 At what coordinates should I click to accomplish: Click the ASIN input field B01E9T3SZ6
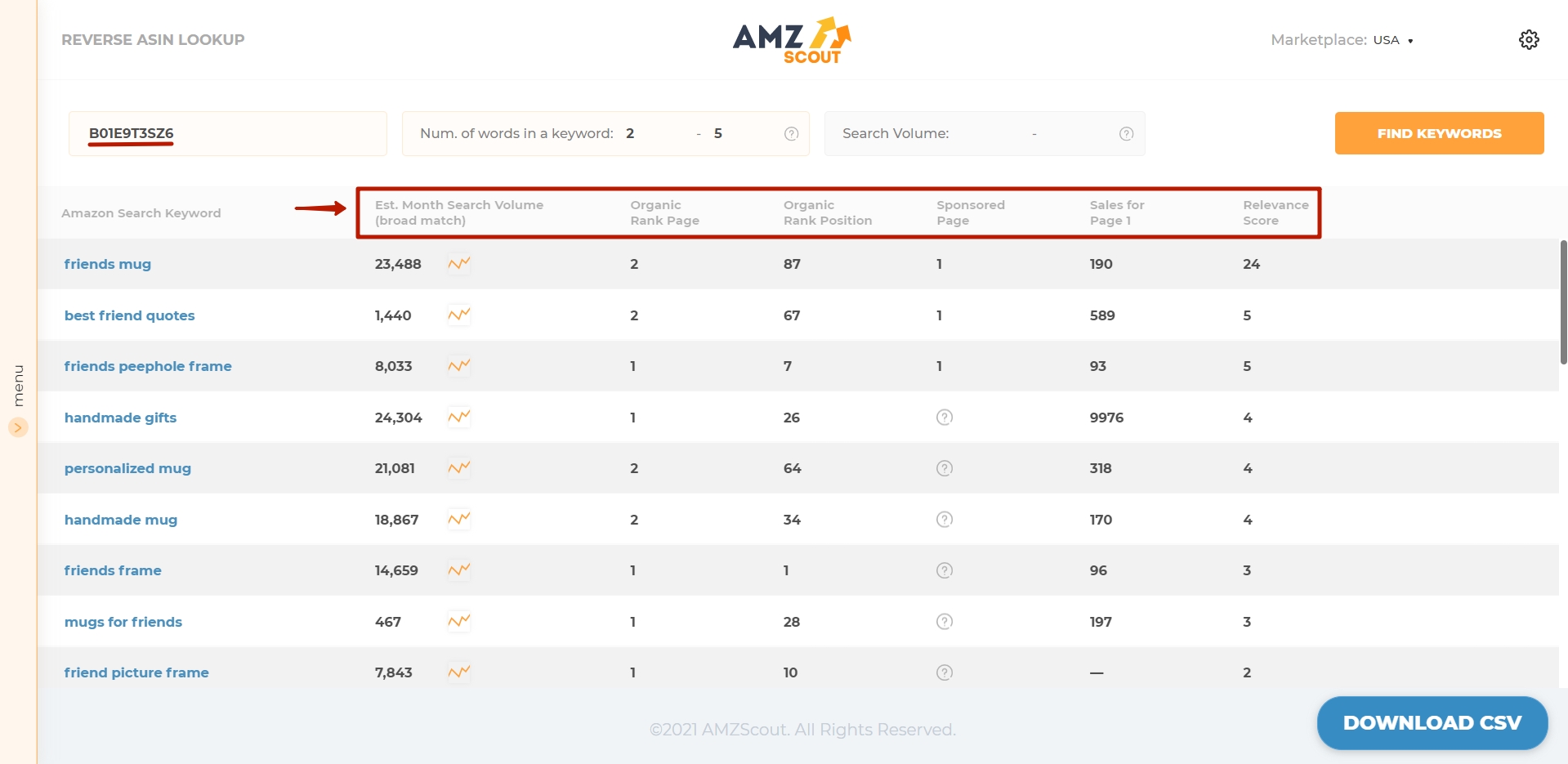(x=227, y=133)
